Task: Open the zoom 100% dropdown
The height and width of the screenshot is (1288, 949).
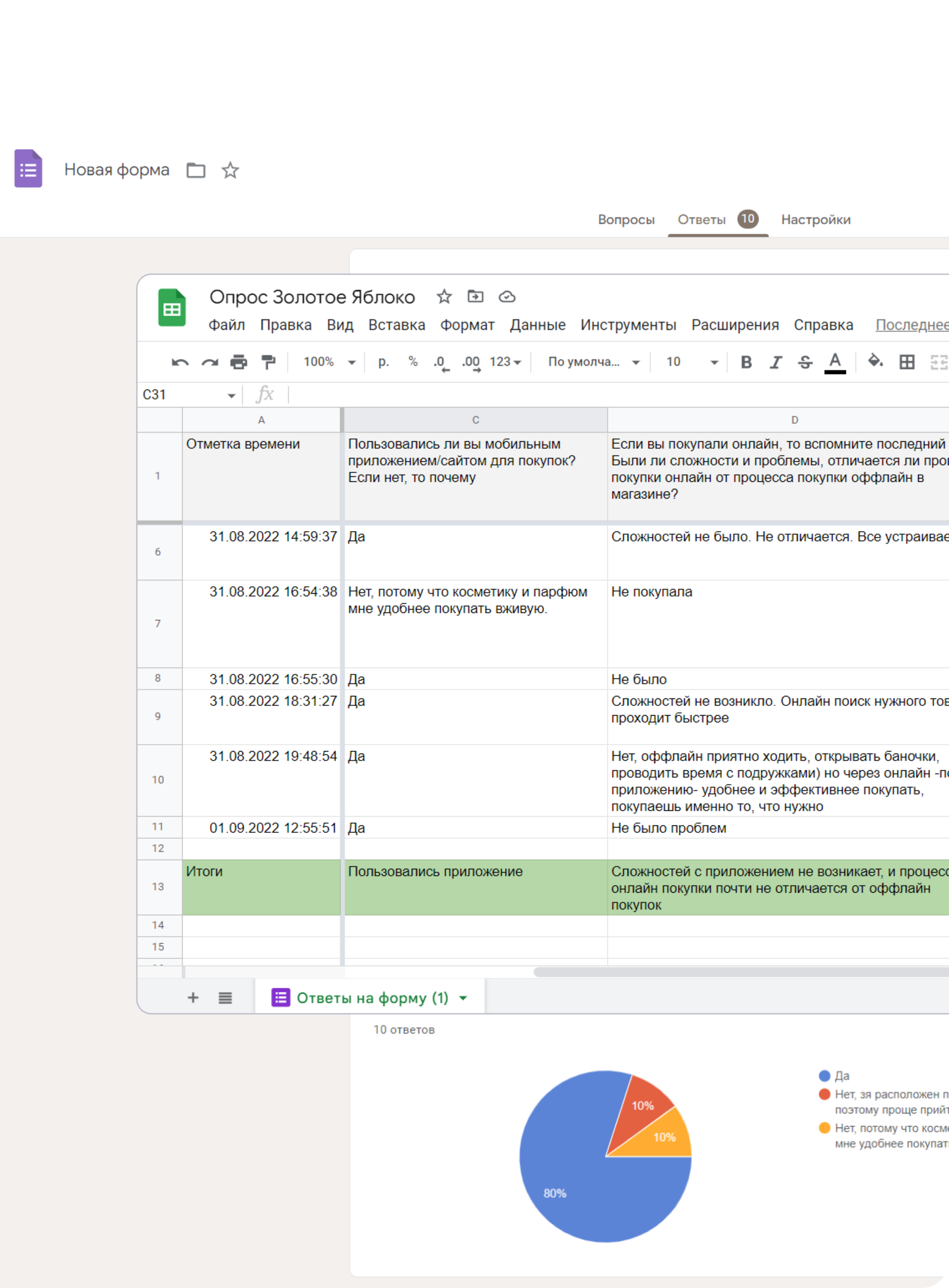Action: pos(330,363)
